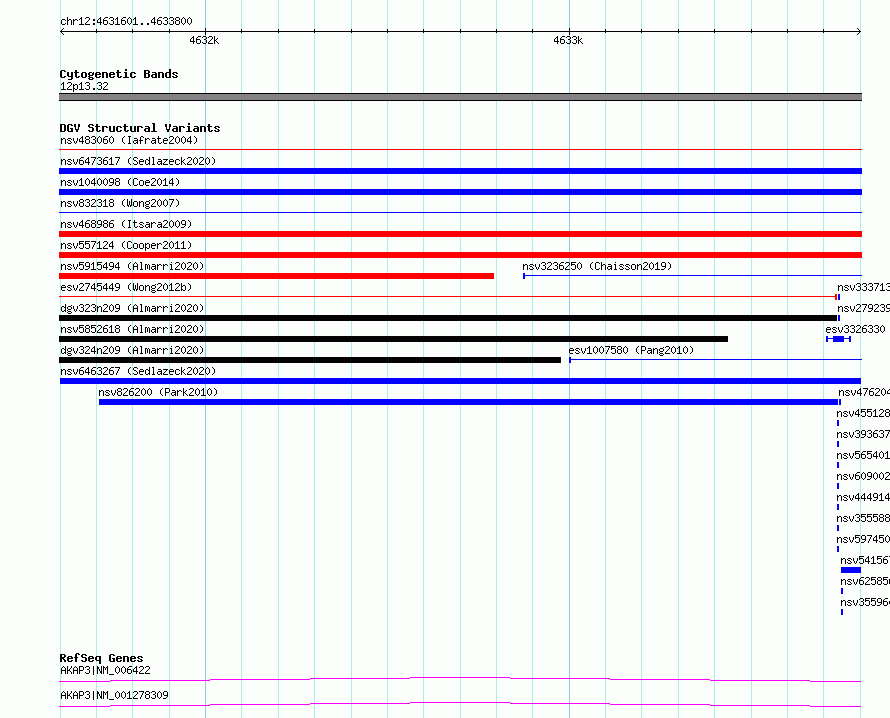Select the nsv597450 variant label
This screenshot has width=890, height=718.
coord(863,539)
